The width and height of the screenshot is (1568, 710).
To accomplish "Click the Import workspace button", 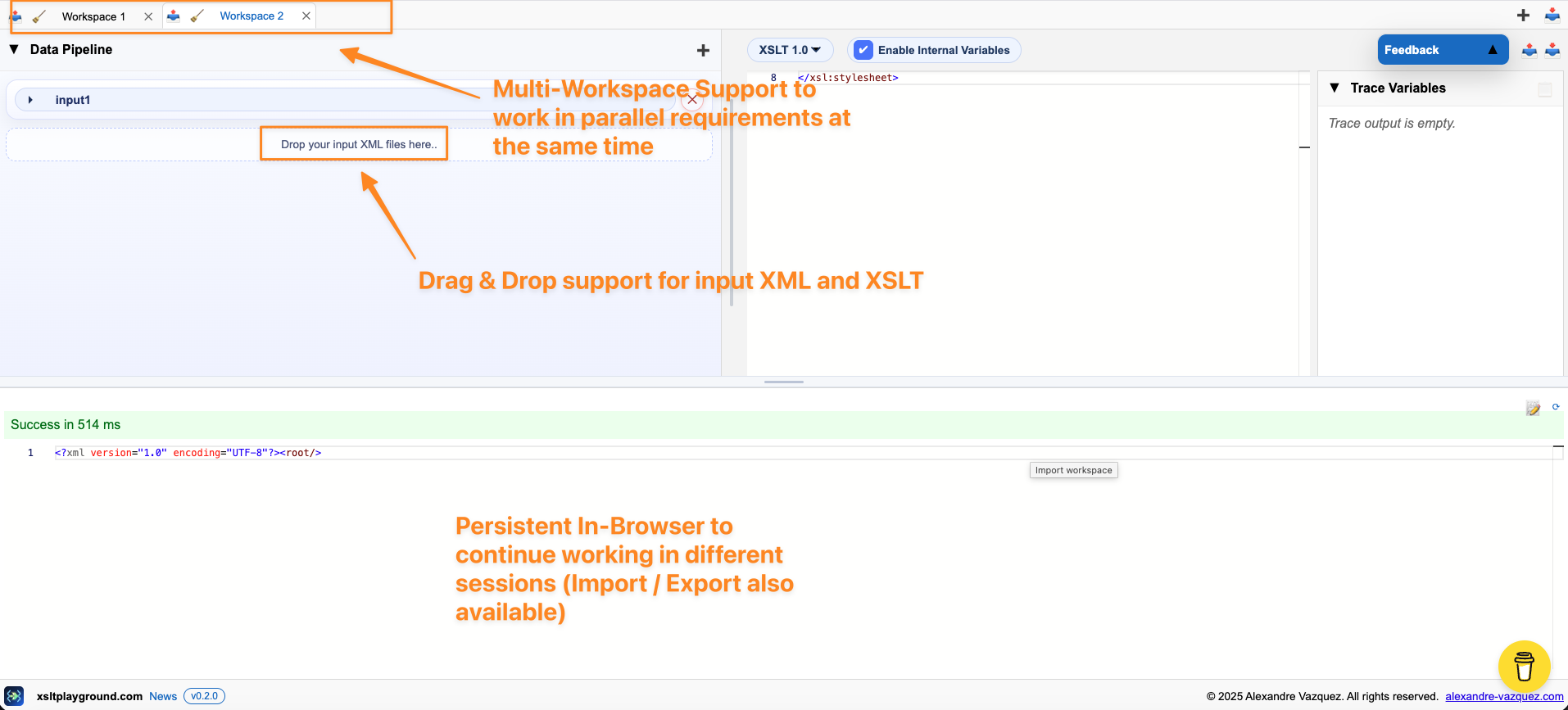I will click(x=1073, y=469).
